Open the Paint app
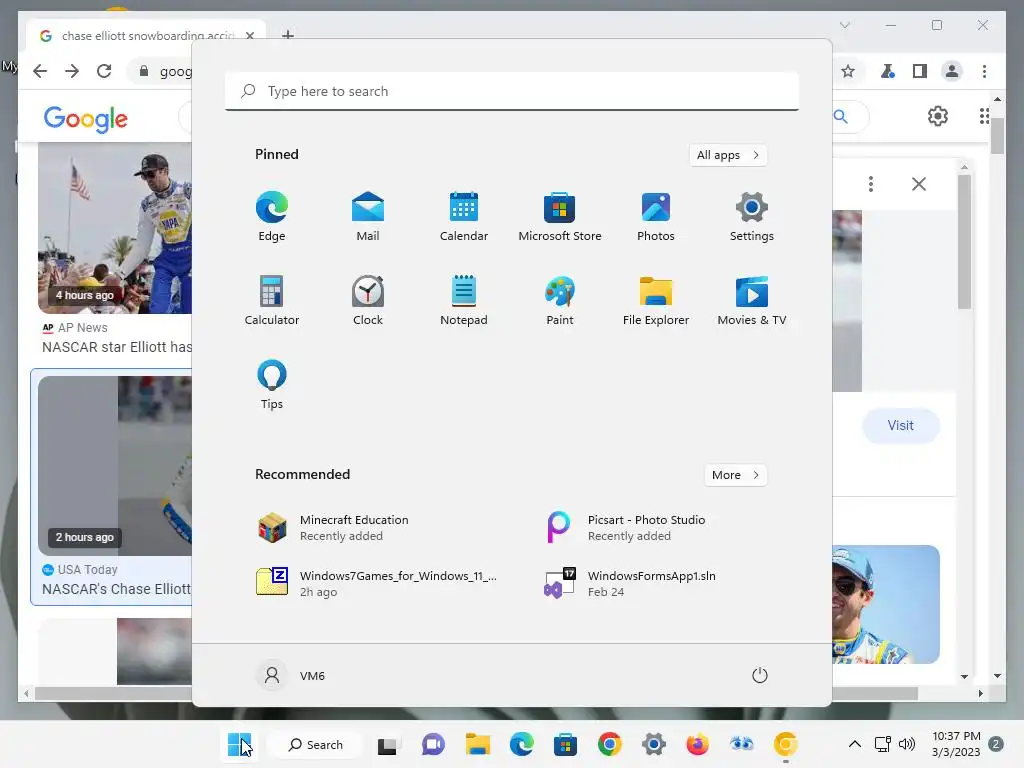This screenshot has height=768, width=1024. click(560, 301)
